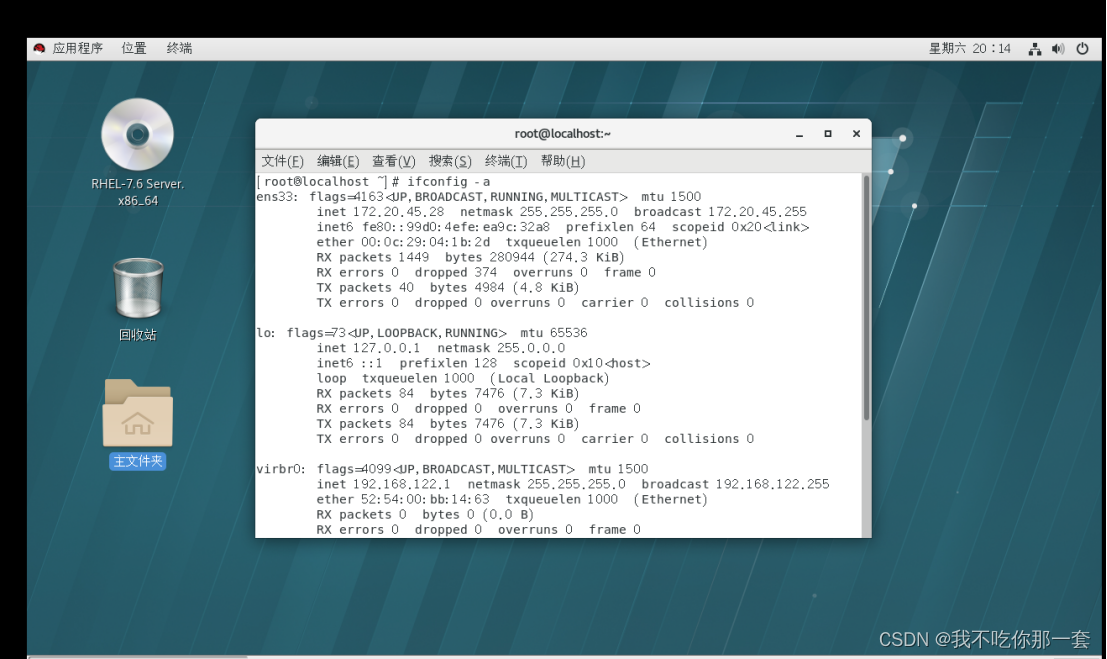Click the lo: interface name
Image resolution: width=1107 pixels, height=659 pixels.
[266, 333]
